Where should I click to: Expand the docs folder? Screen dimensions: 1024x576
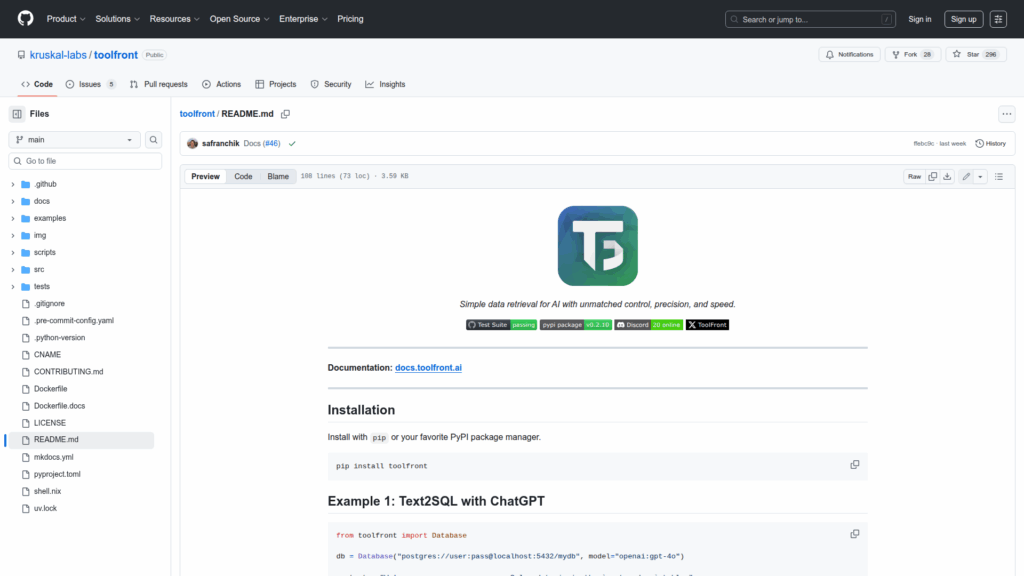click(x=12, y=201)
